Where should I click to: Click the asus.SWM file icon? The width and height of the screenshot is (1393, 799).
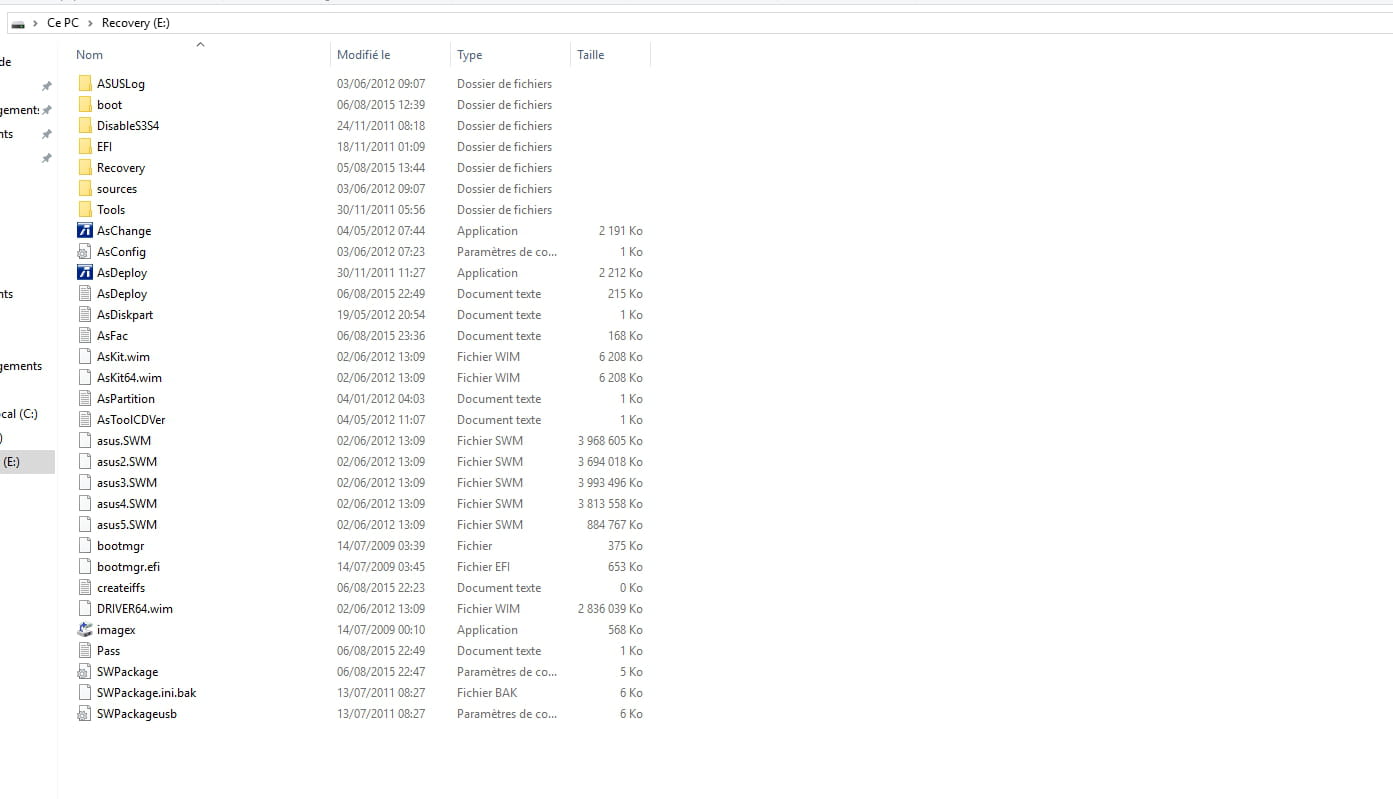click(85, 441)
